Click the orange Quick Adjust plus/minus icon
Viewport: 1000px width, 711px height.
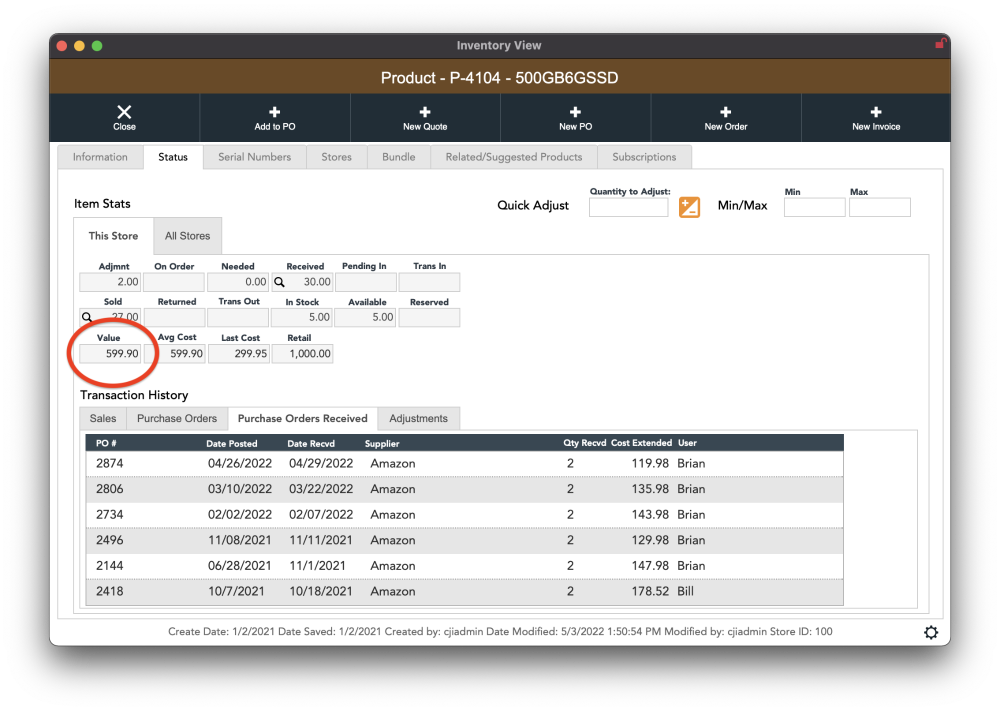[x=689, y=207]
